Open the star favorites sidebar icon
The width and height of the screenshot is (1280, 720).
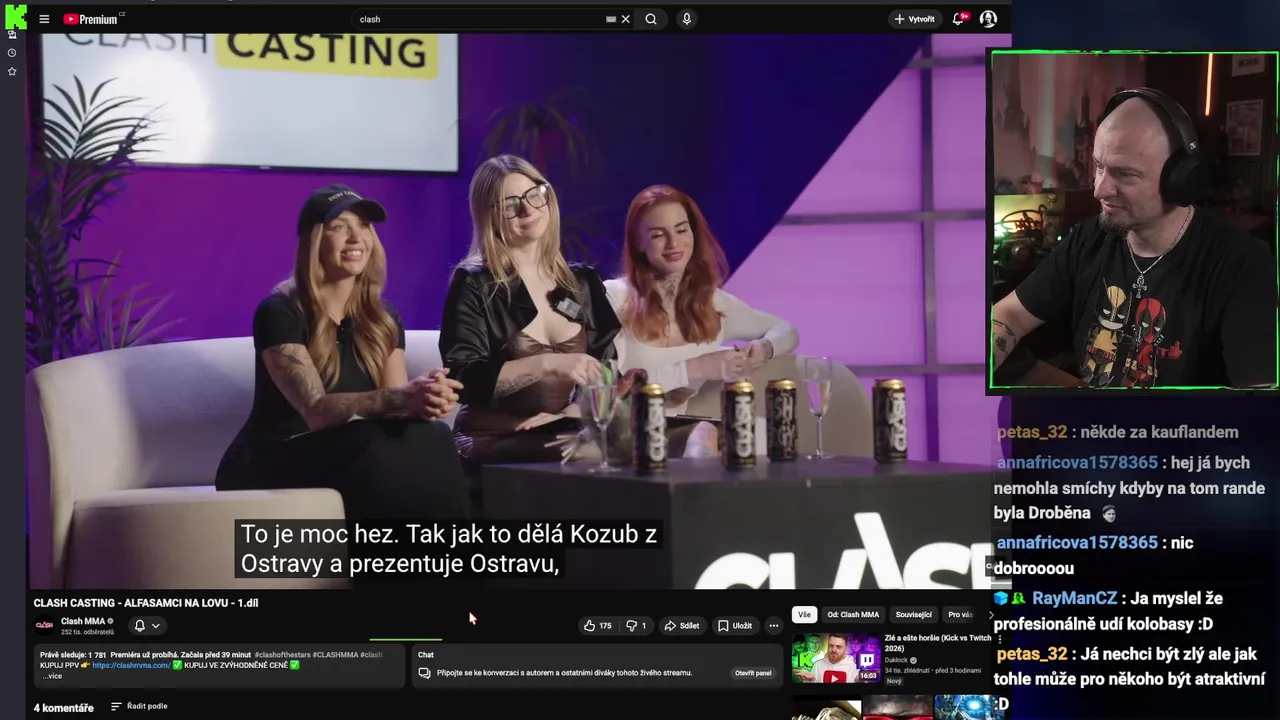(x=12, y=72)
